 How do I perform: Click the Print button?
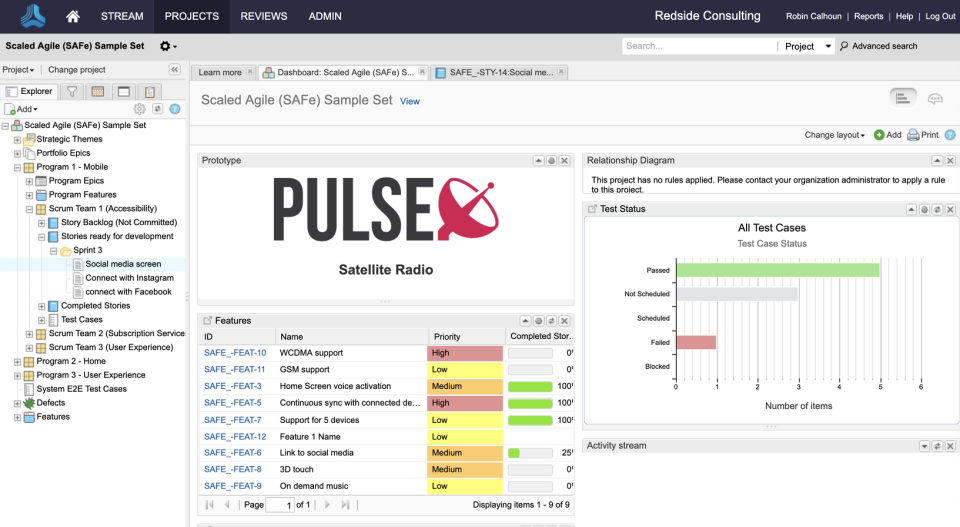point(923,135)
